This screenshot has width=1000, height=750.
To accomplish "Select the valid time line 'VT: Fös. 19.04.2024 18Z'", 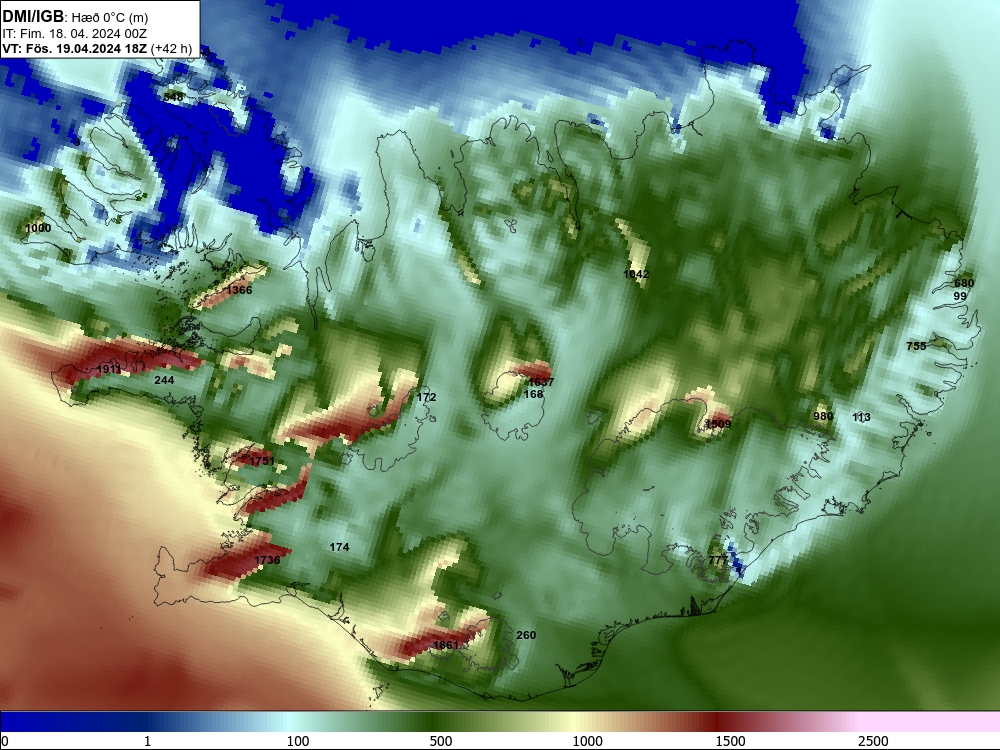I will pos(75,48).
